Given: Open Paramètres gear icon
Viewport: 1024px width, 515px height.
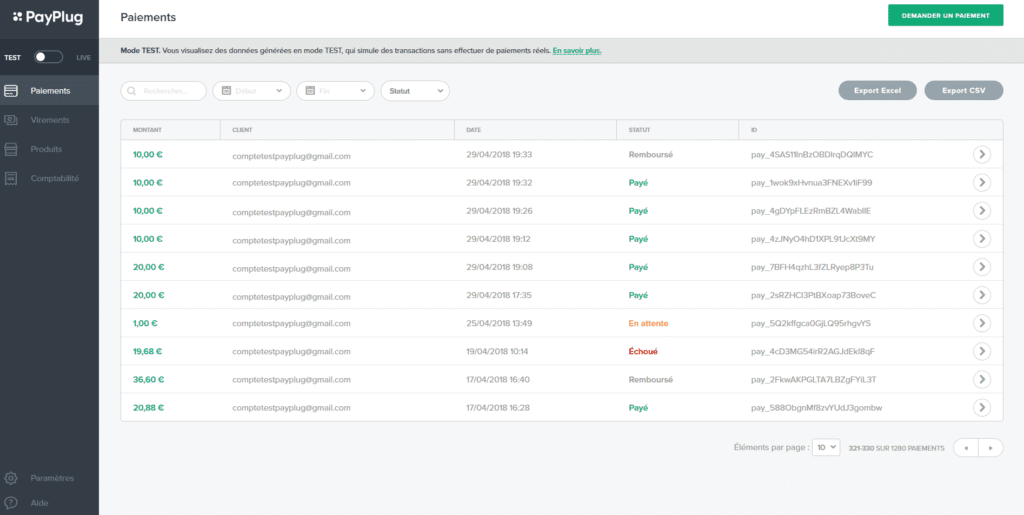Looking at the screenshot, I should click(x=11, y=478).
